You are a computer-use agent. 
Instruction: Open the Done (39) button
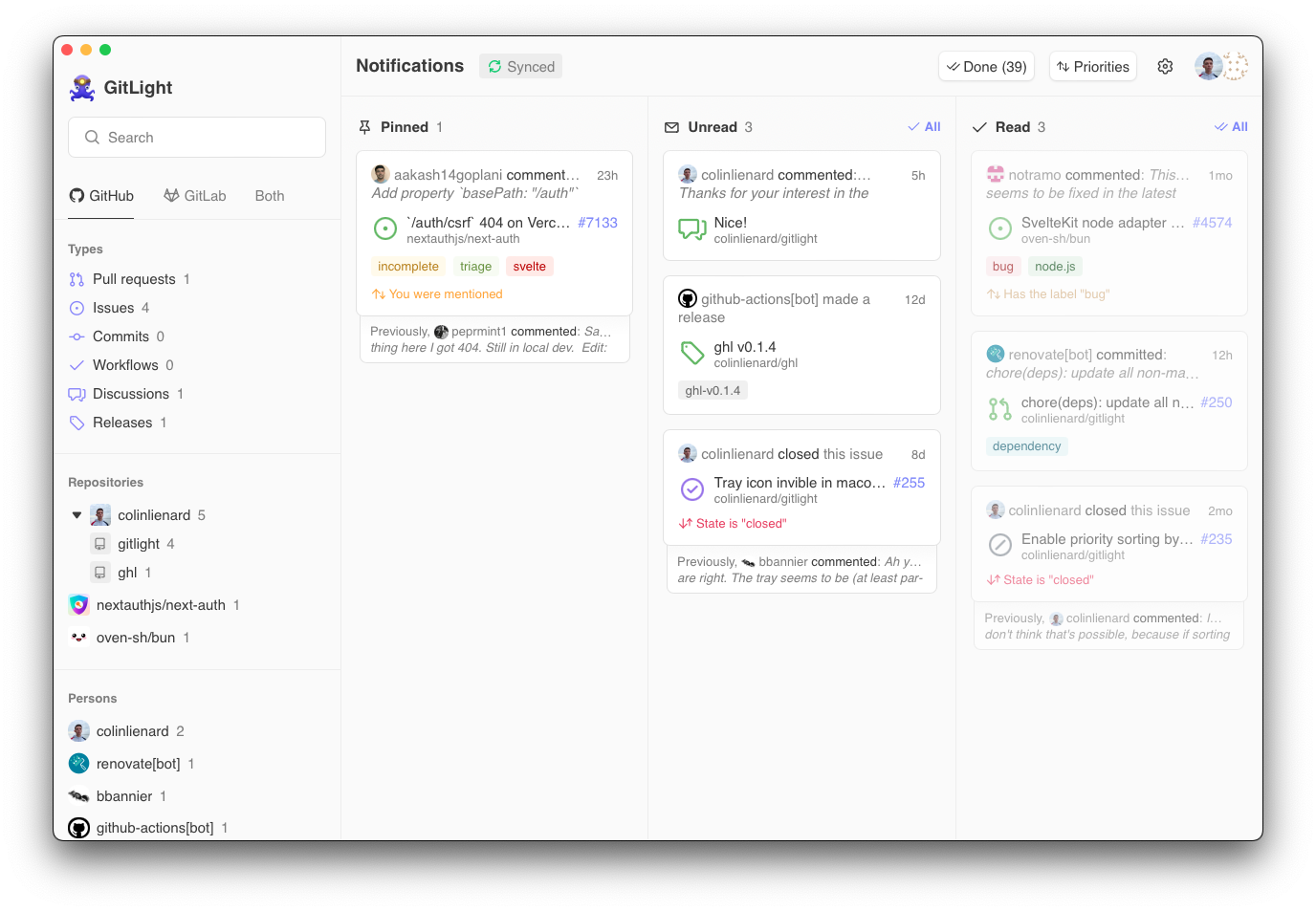click(x=987, y=67)
